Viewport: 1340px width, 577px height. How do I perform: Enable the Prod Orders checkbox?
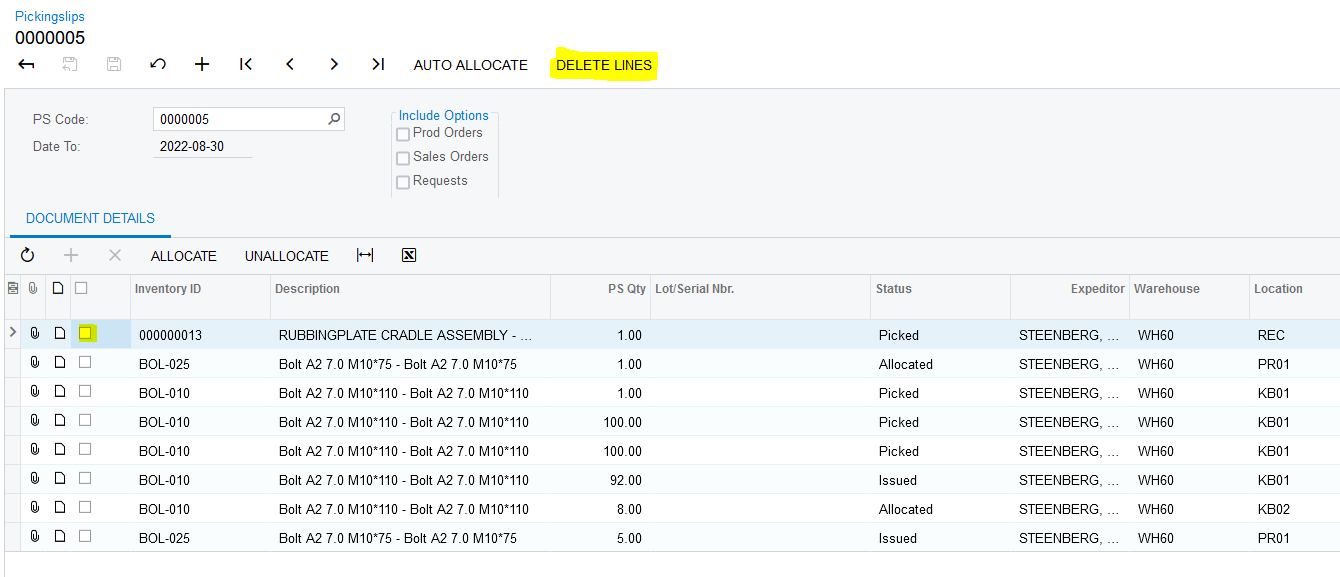pos(403,134)
